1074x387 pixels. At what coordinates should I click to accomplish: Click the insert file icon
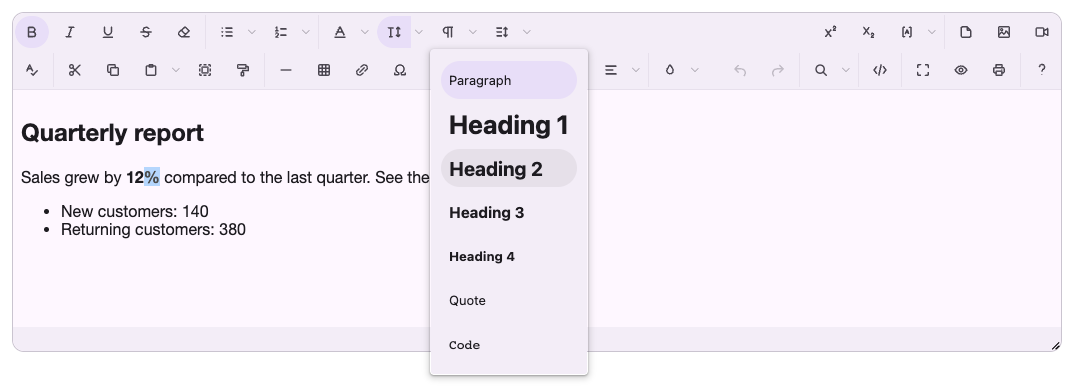pos(966,32)
